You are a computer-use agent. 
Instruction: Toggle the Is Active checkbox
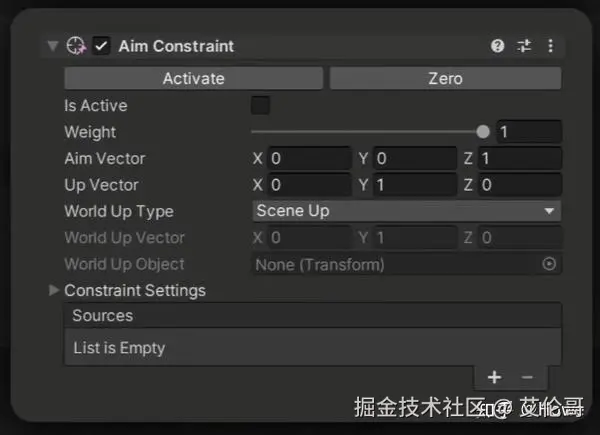(x=260, y=105)
